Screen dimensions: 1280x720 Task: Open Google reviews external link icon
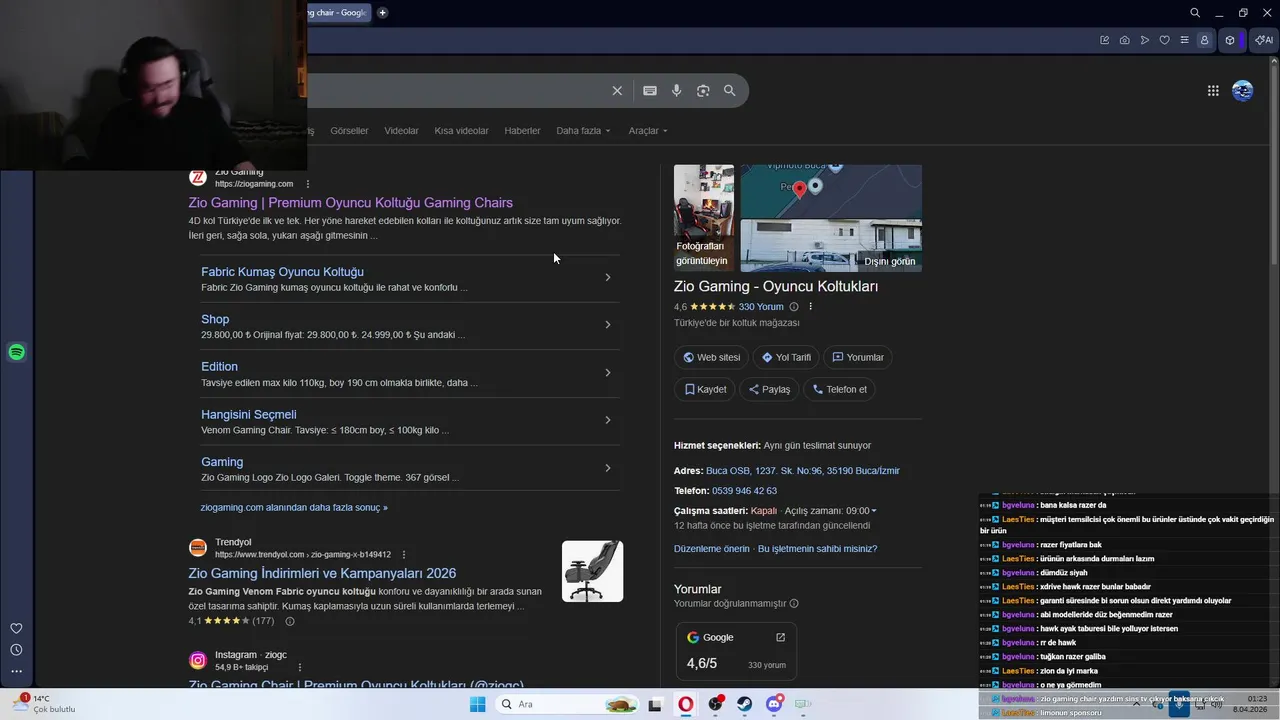click(781, 637)
